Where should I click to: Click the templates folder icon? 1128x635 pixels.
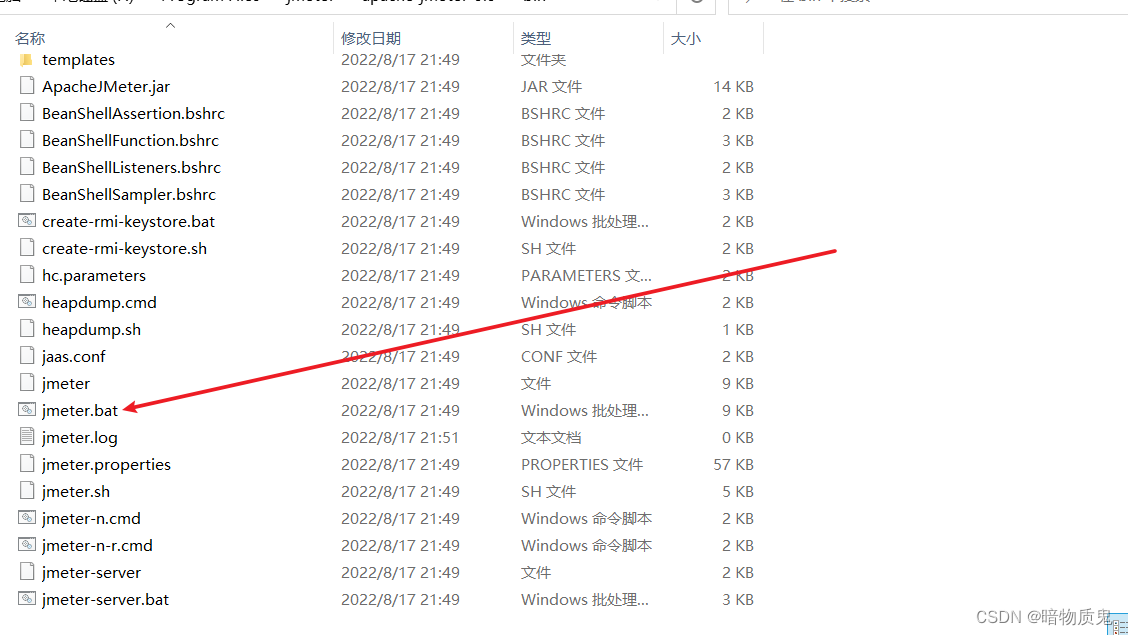[27, 60]
